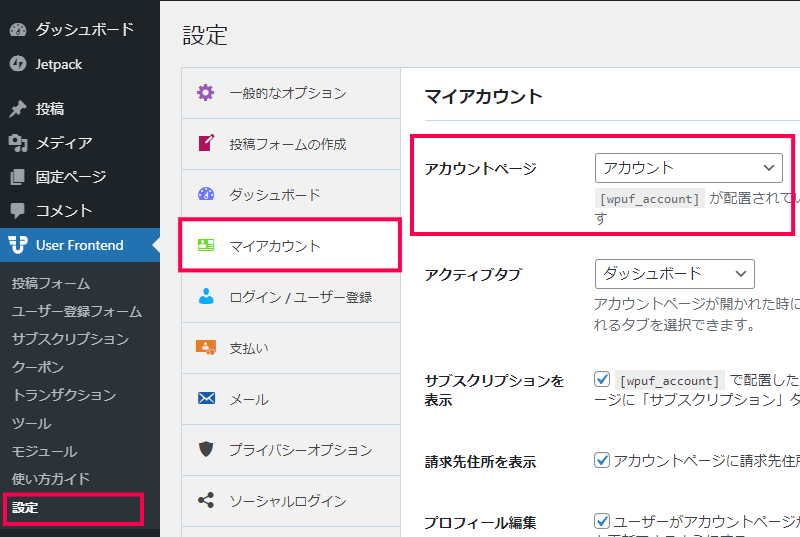Click the share ソーシャルログイン icon
The image size is (800, 537).
pos(206,500)
